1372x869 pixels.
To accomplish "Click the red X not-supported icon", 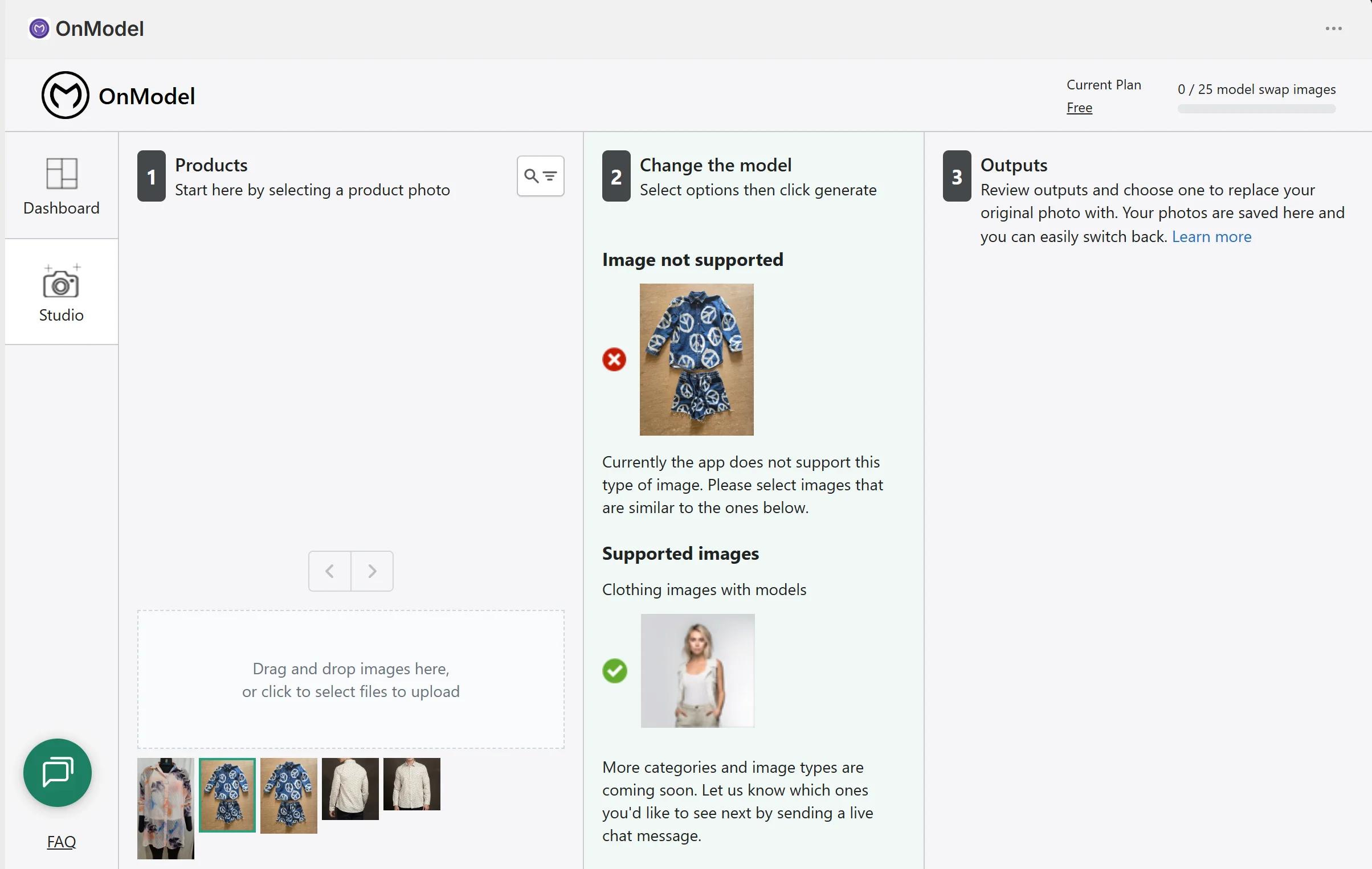I will pos(614,359).
